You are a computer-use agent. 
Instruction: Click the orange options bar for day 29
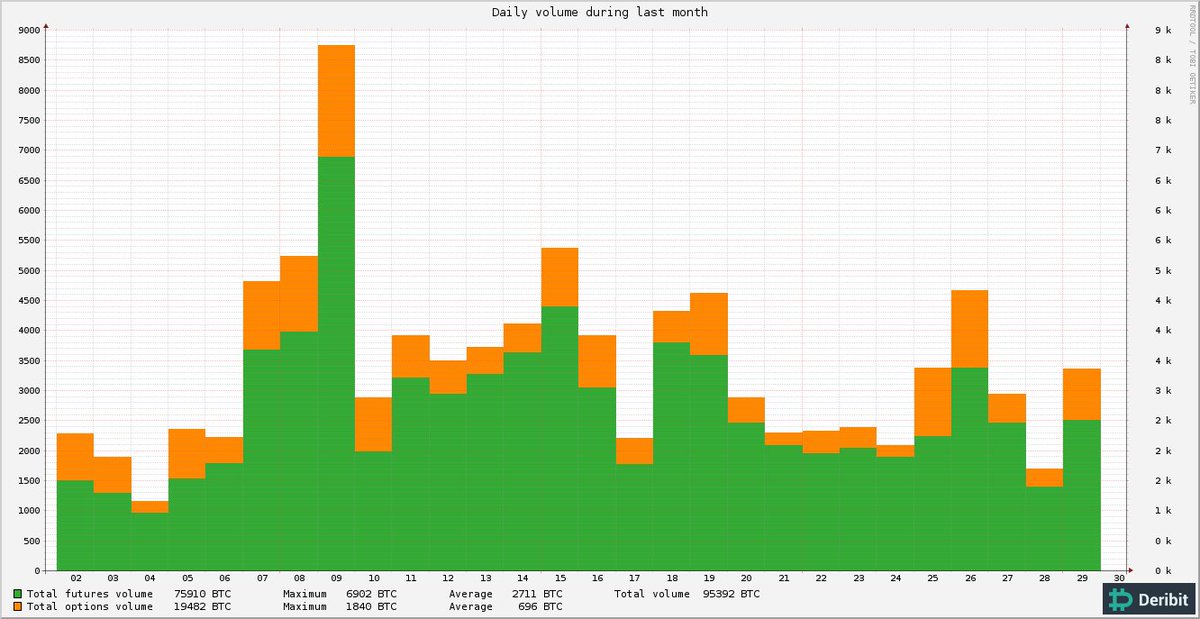(1081, 394)
